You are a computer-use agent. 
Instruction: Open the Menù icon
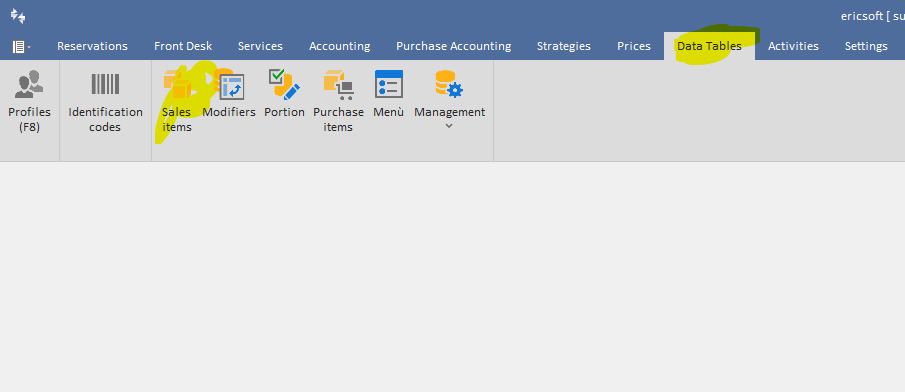(x=388, y=84)
